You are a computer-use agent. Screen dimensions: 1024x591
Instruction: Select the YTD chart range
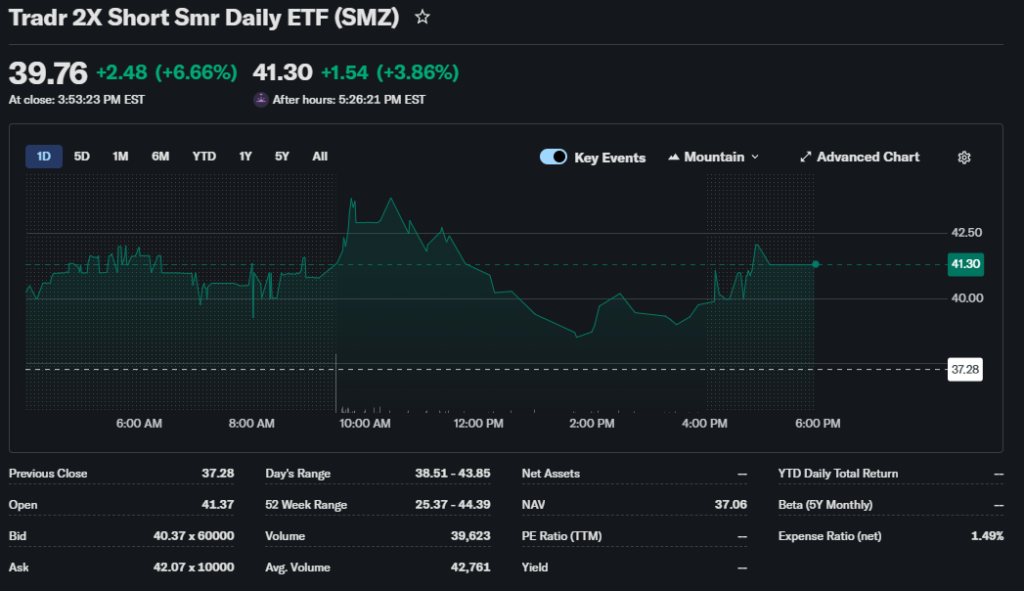point(204,156)
